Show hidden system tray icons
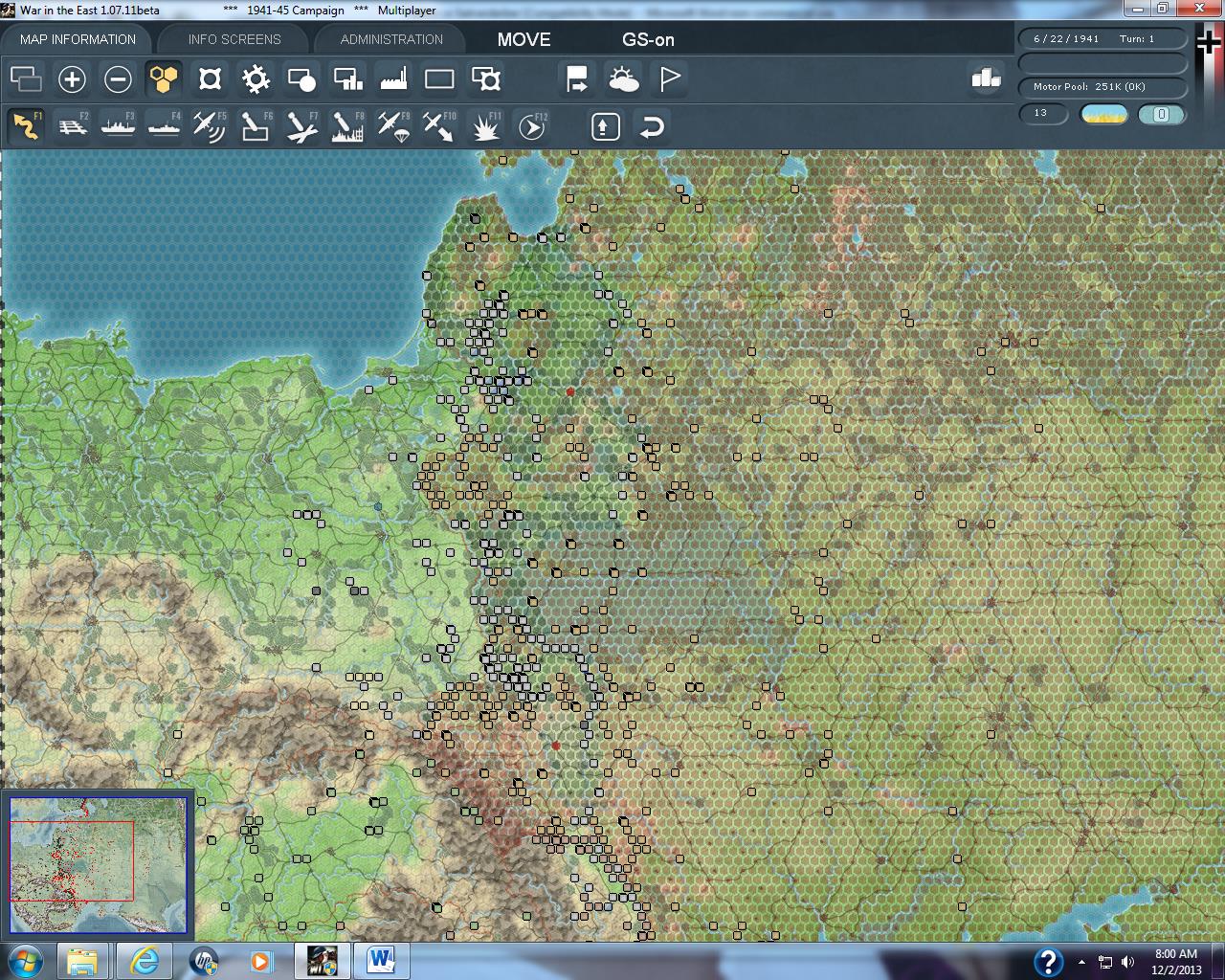 [1081, 962]
